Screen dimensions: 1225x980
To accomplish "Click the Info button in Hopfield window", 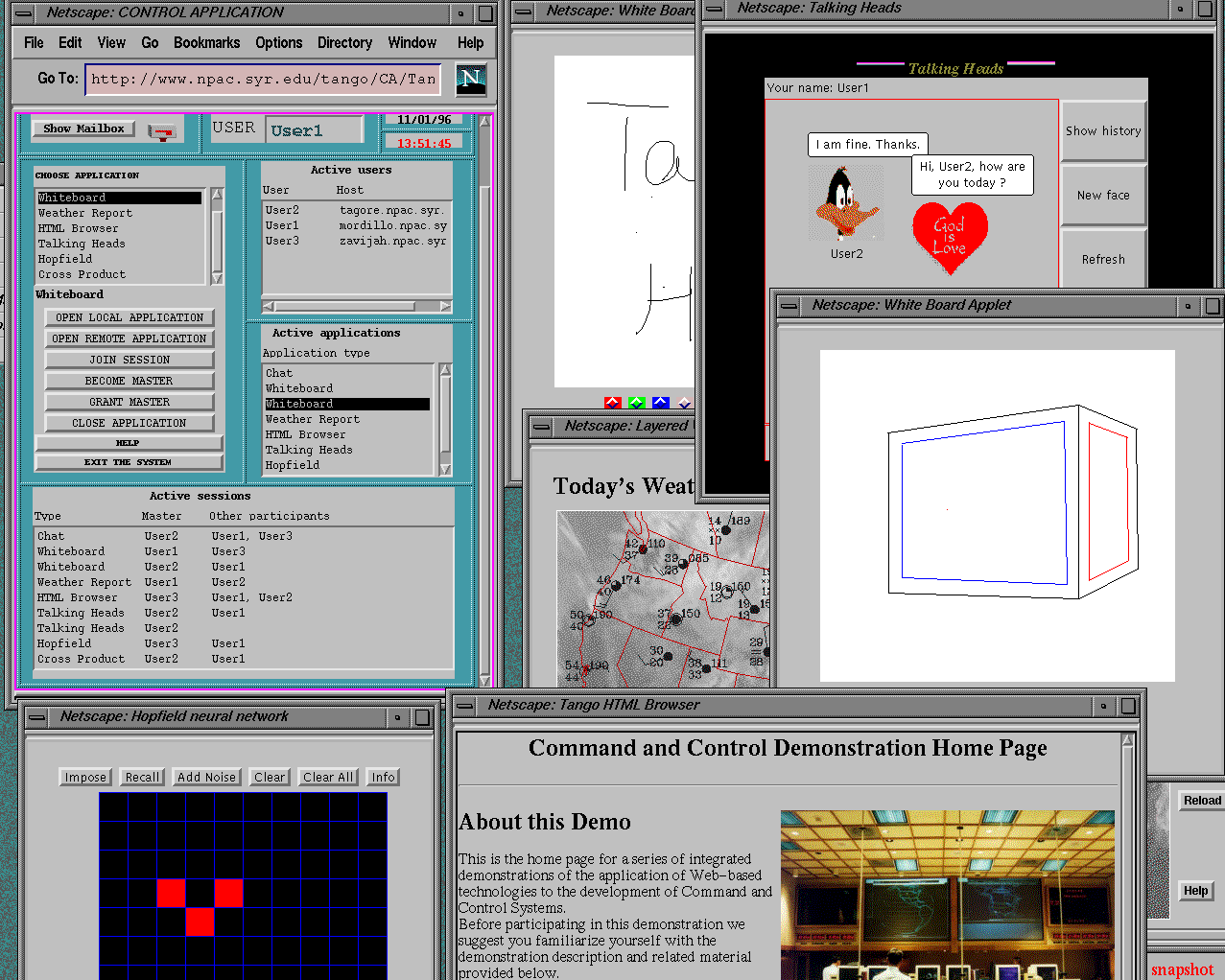I will (384, 778).
